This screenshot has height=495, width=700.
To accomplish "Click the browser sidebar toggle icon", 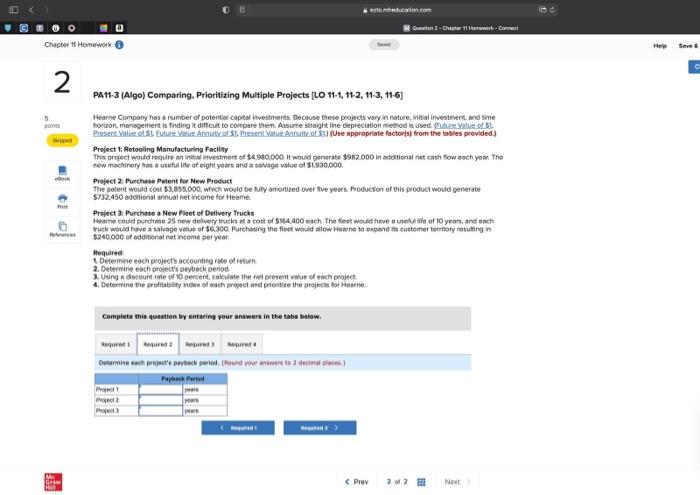I will pyautogui.click(x=14, y=9).
